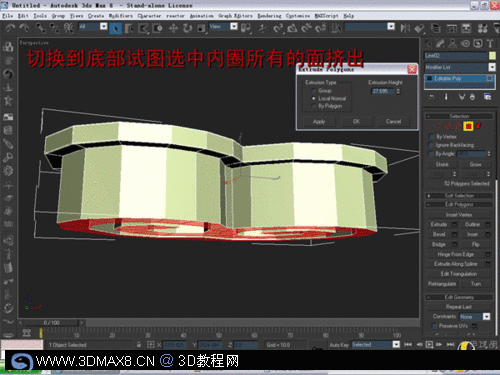Click Apply in Extrude Polygons dialog

[319, 121]
